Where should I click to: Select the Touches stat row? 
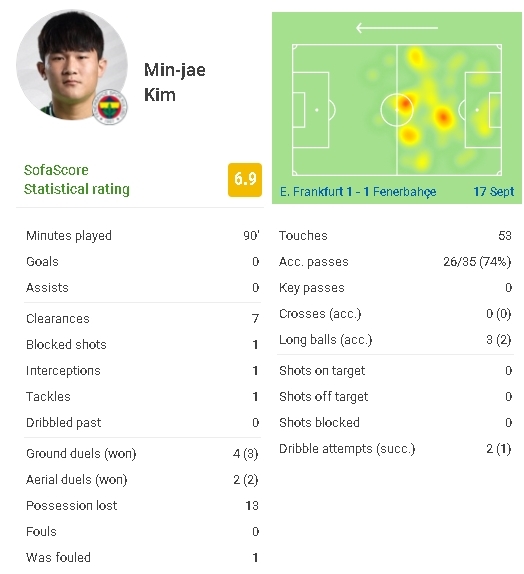point(395,235)
